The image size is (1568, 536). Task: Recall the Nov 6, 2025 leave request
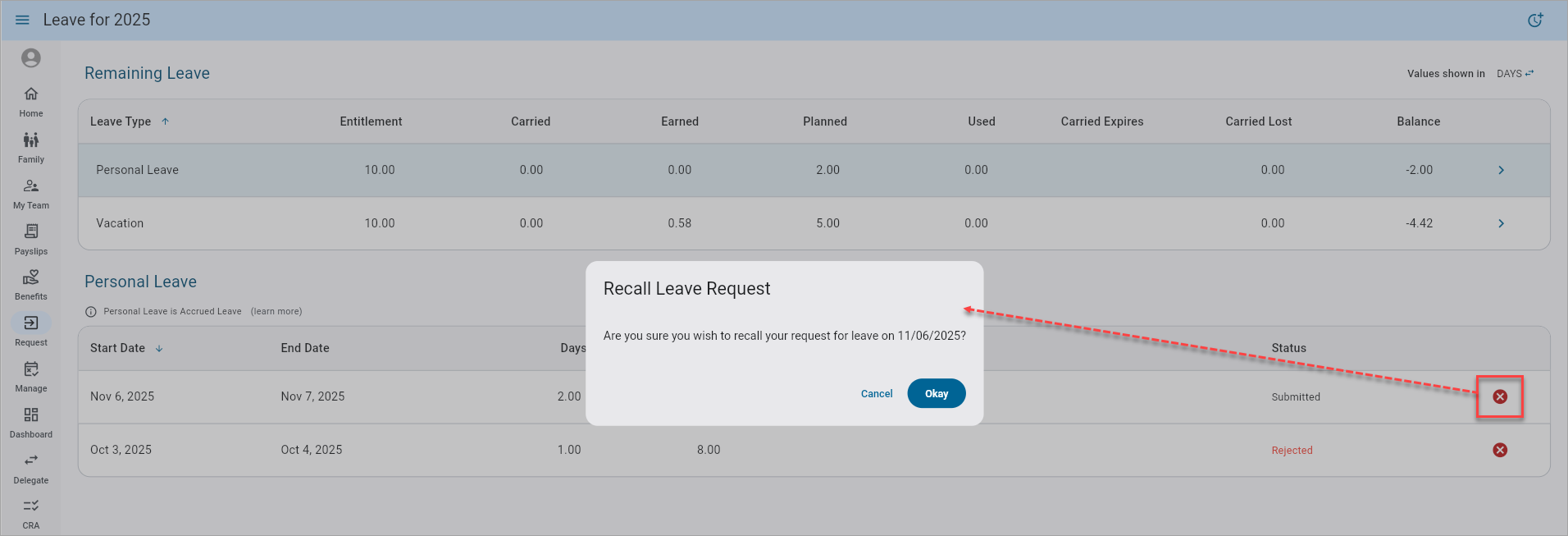[1500, 396]
